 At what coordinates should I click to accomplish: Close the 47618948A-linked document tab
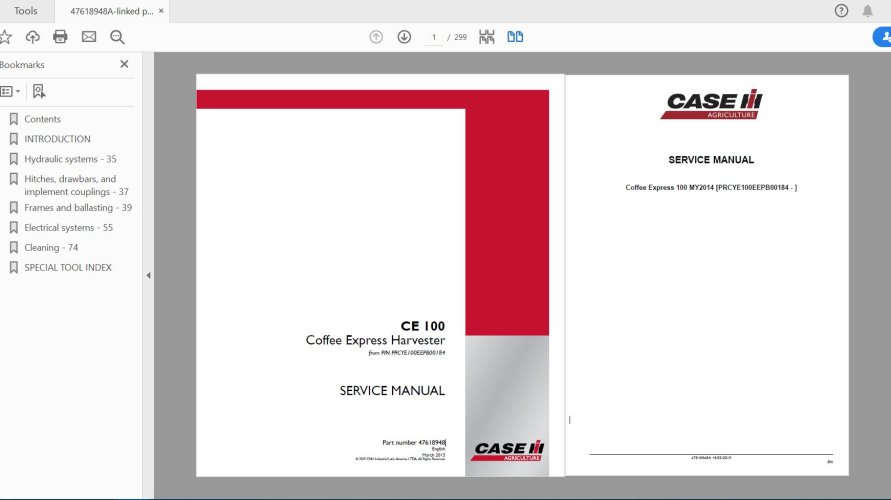pyautogui.click(x=161, y=11)
